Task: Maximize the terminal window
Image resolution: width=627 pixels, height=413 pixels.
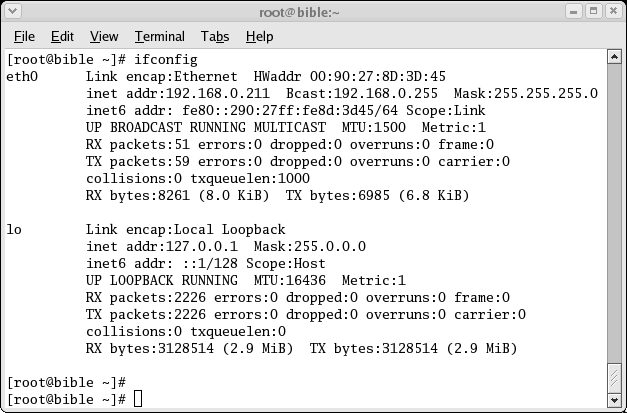Action: [593, 11]
